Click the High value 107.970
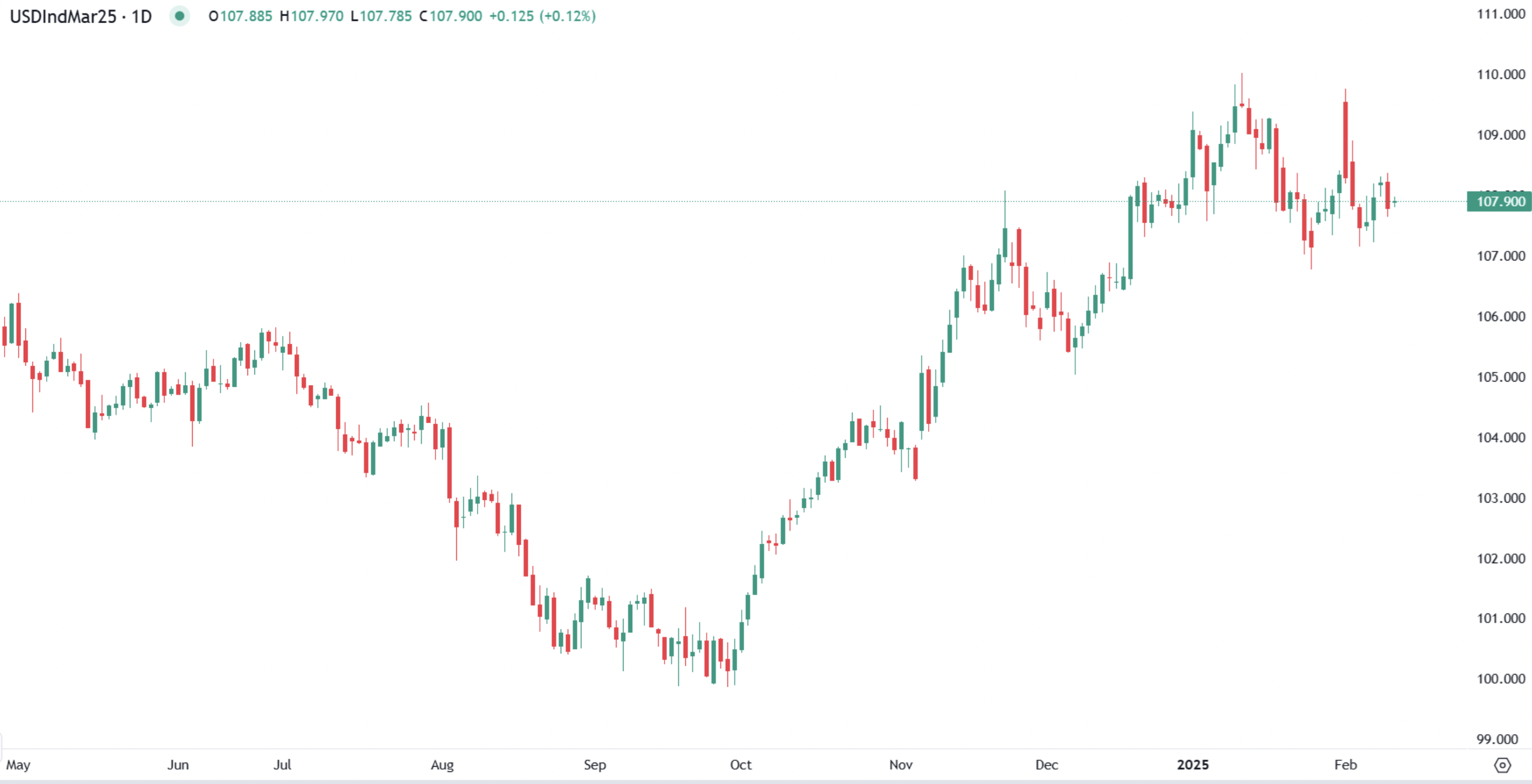 (317, 16)
